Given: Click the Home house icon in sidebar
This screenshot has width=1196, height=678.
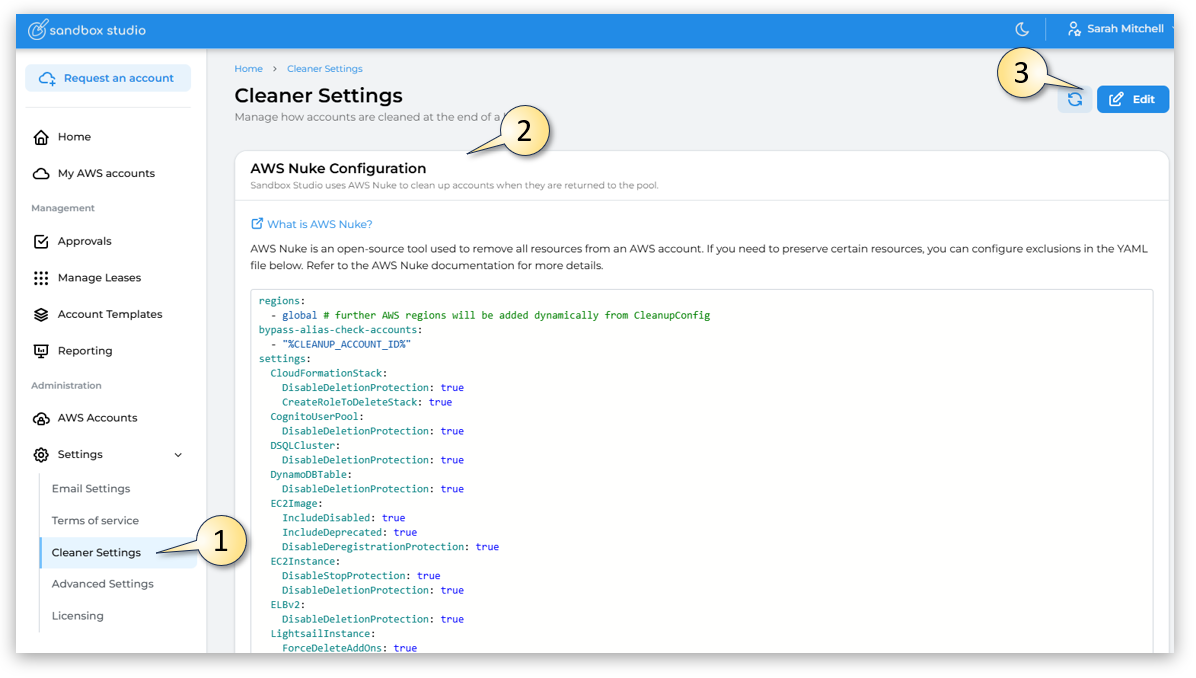Looking at the screenshot, I should point(41,137).
